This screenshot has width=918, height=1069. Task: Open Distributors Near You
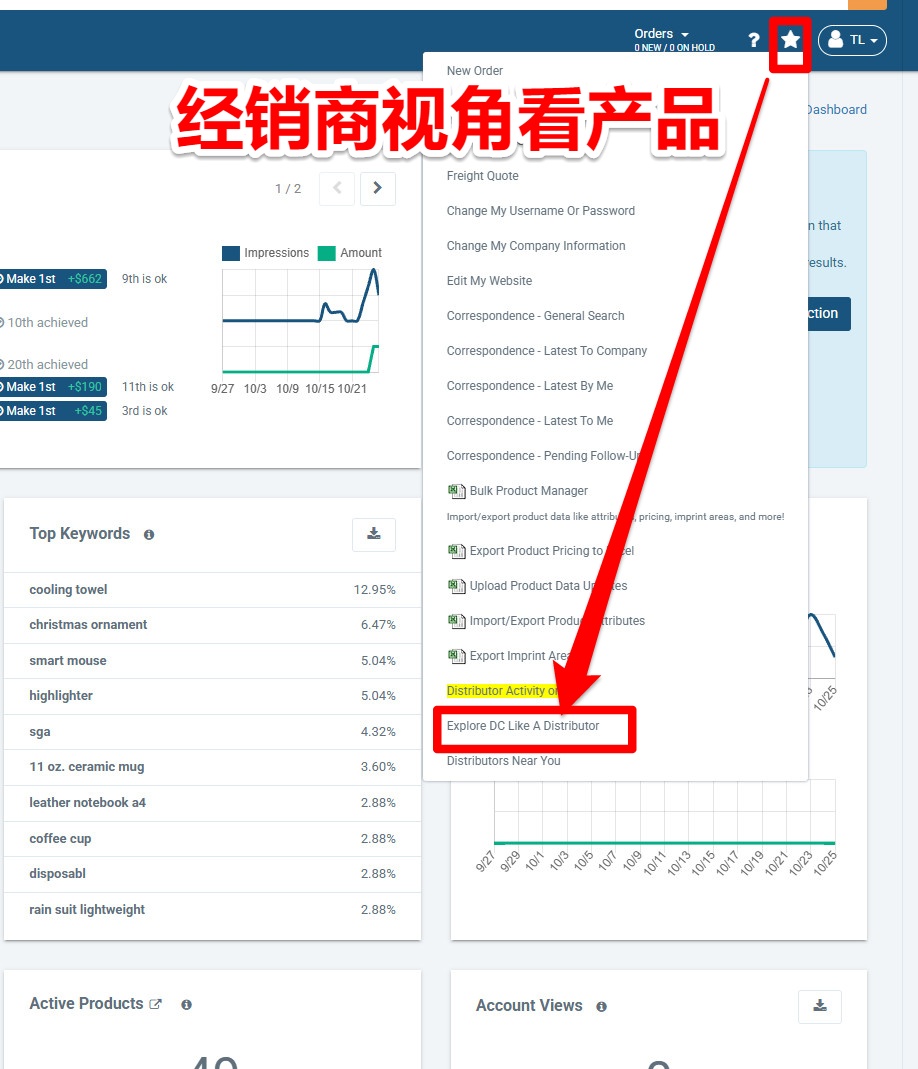pos(503,761)
